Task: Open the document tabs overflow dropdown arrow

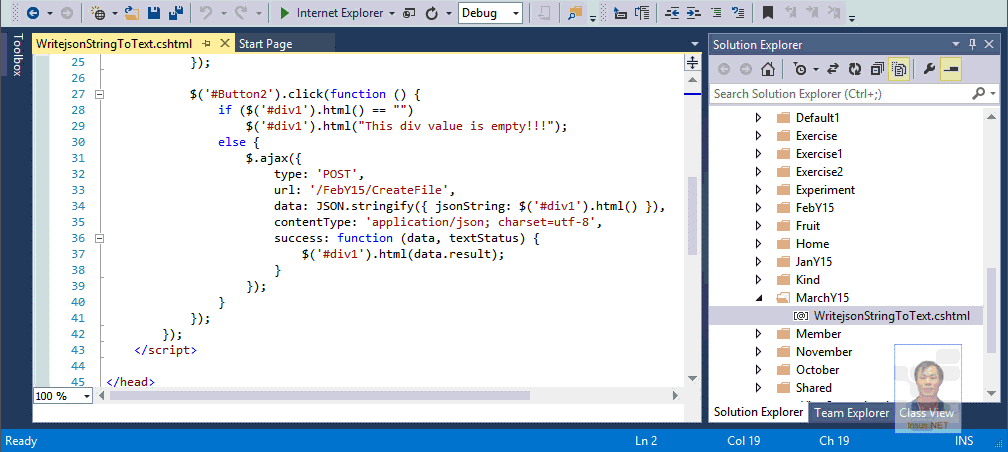Action: (694, 44)
